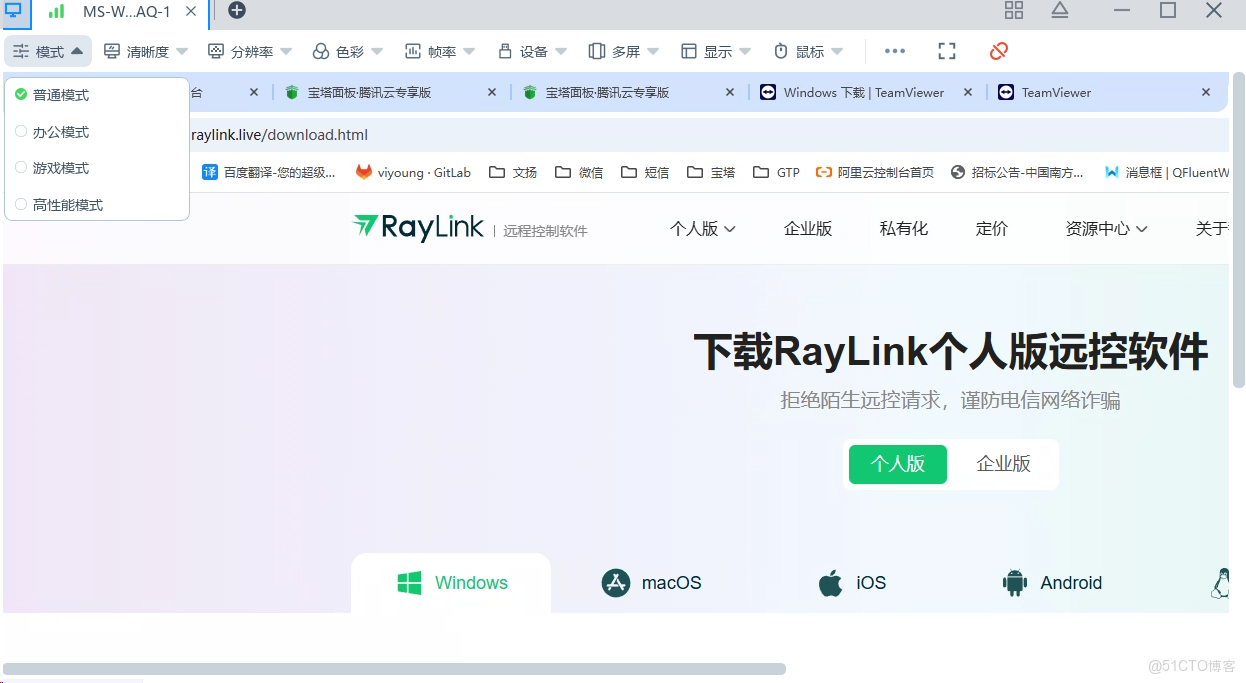Click the monitor icon at the top-left of the window
1246x683 pixels.
14,11
